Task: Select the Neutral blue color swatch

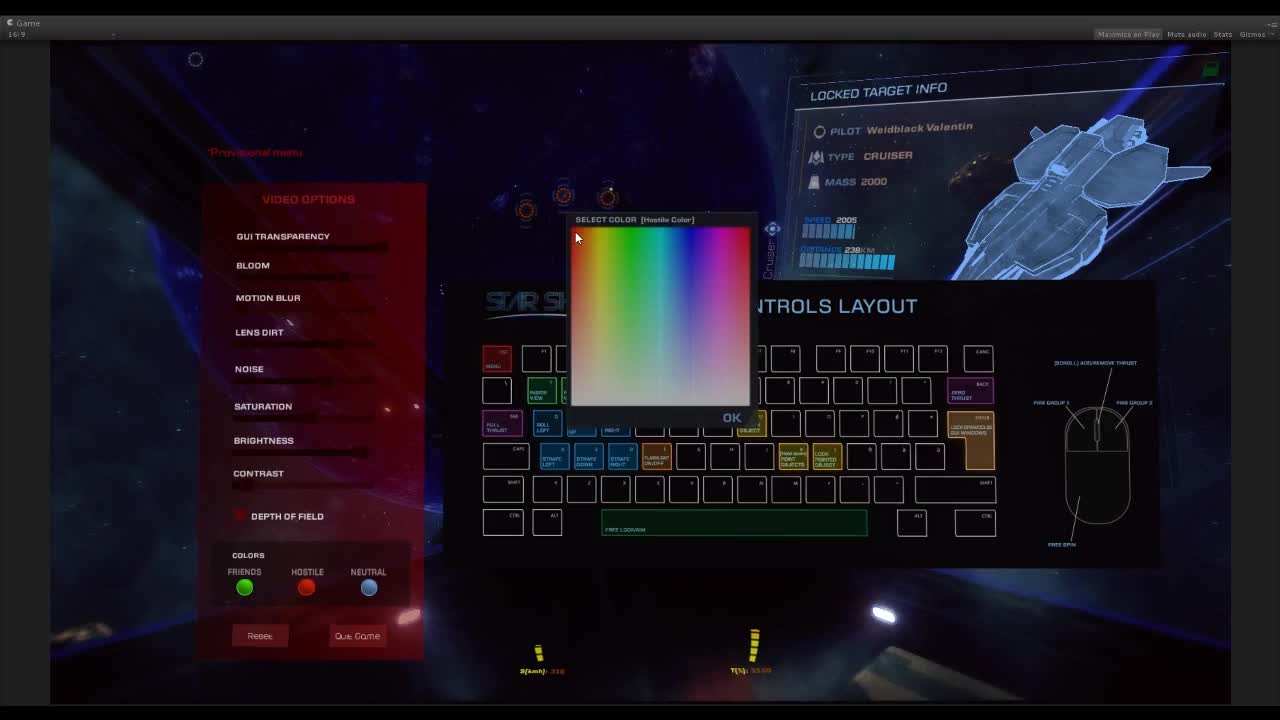Action: coord(368,588)
